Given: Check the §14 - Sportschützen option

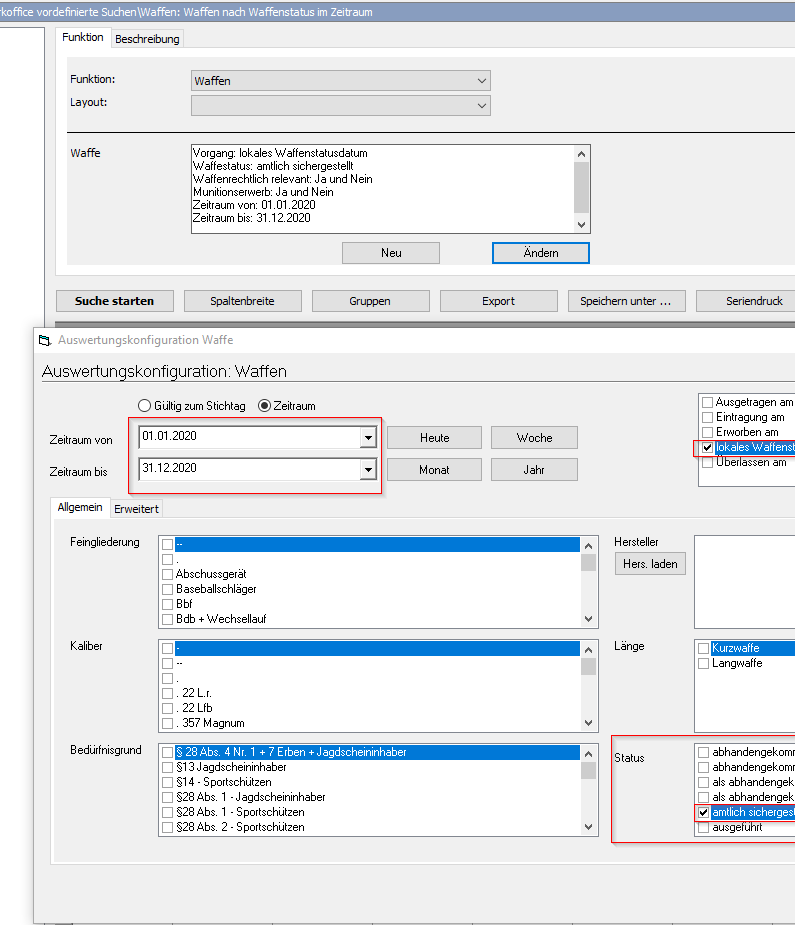Looking at the screenshot, I should coord(167,782).
